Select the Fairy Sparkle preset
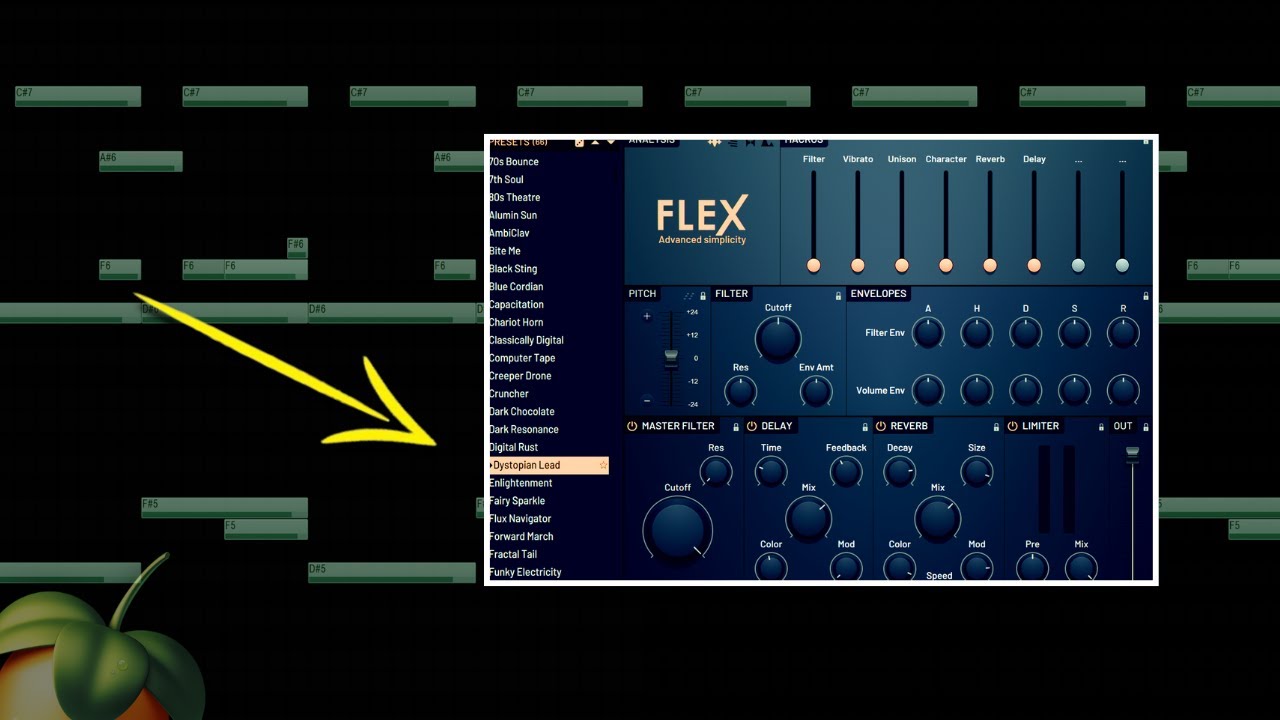The height and width of the screenshot is (720, 1280). pyautogui.click(x=517, y=501)
